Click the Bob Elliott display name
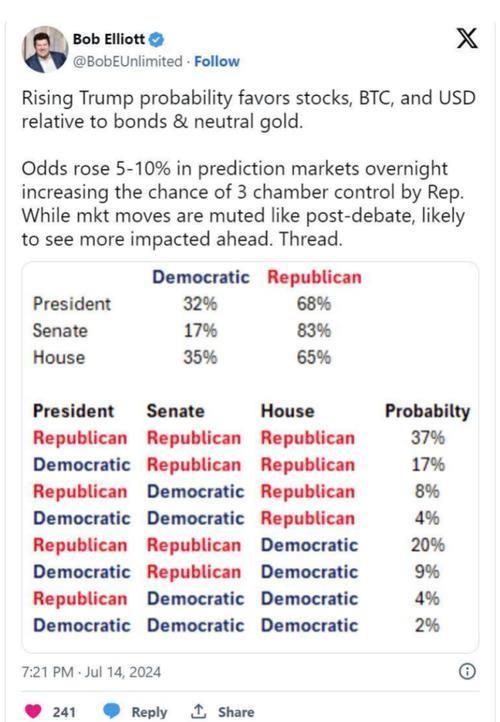 click(x=109, y=39)
